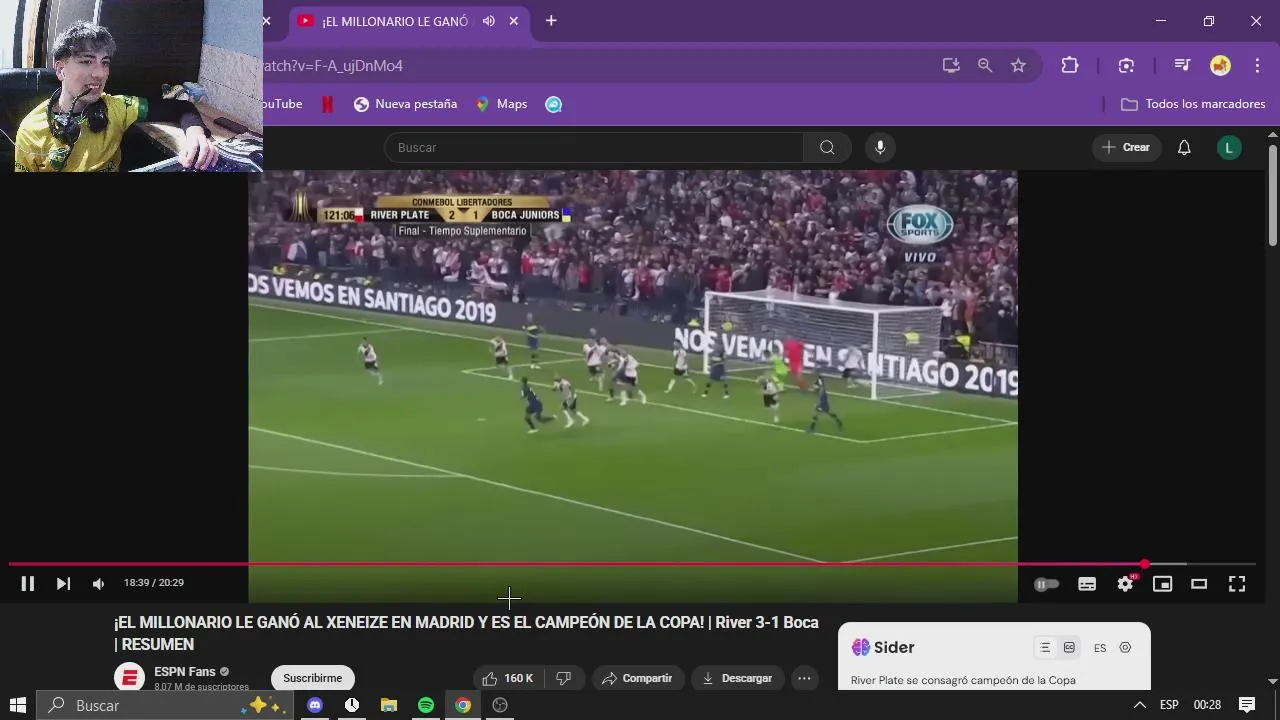
Task: Dislike the video thumbs-down button
Action: point(563,678)
